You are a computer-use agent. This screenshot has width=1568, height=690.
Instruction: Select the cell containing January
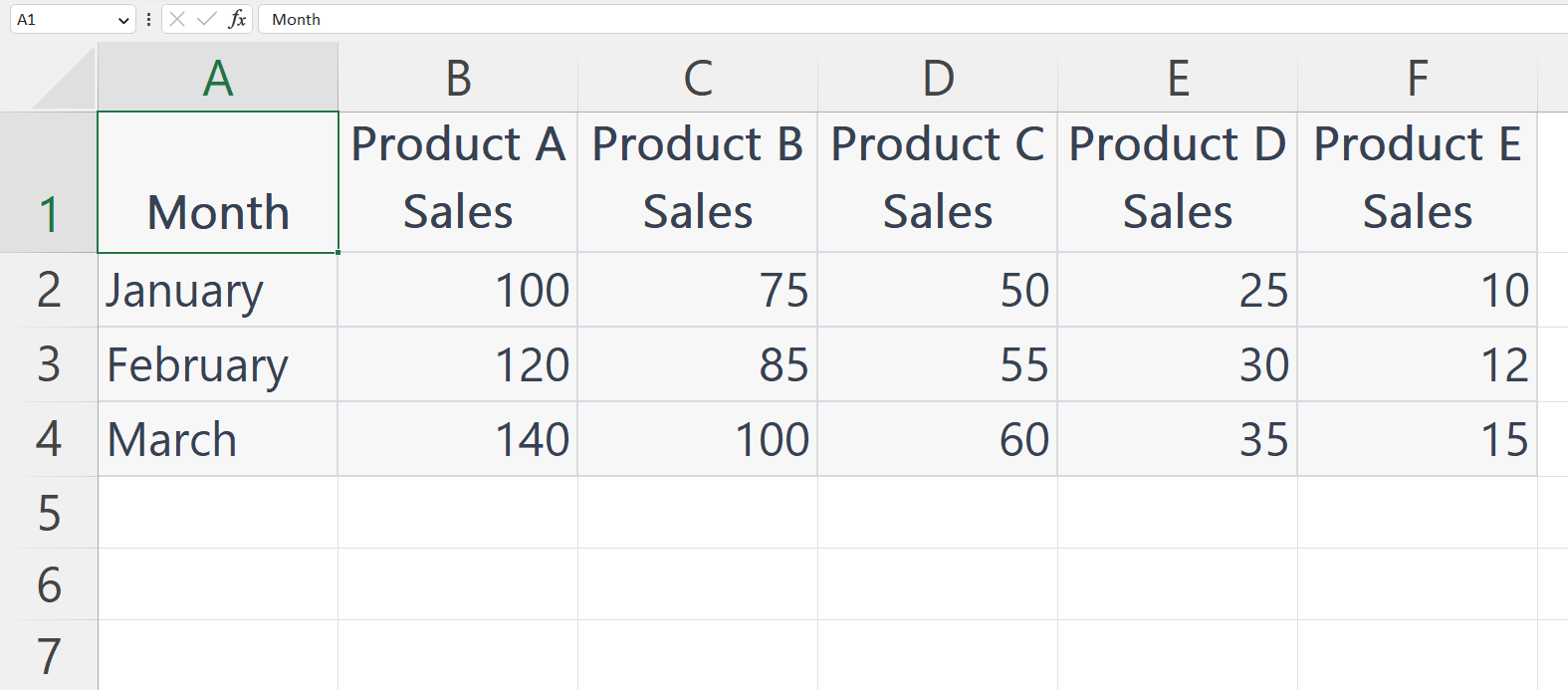point(217,290)
